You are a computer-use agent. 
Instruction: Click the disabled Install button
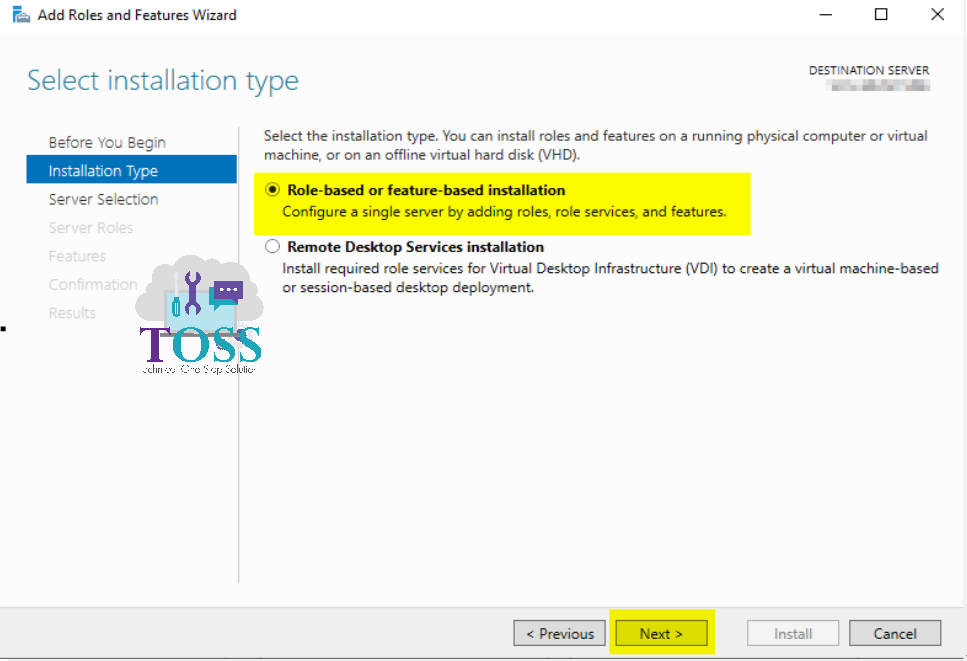click(792, 633)
